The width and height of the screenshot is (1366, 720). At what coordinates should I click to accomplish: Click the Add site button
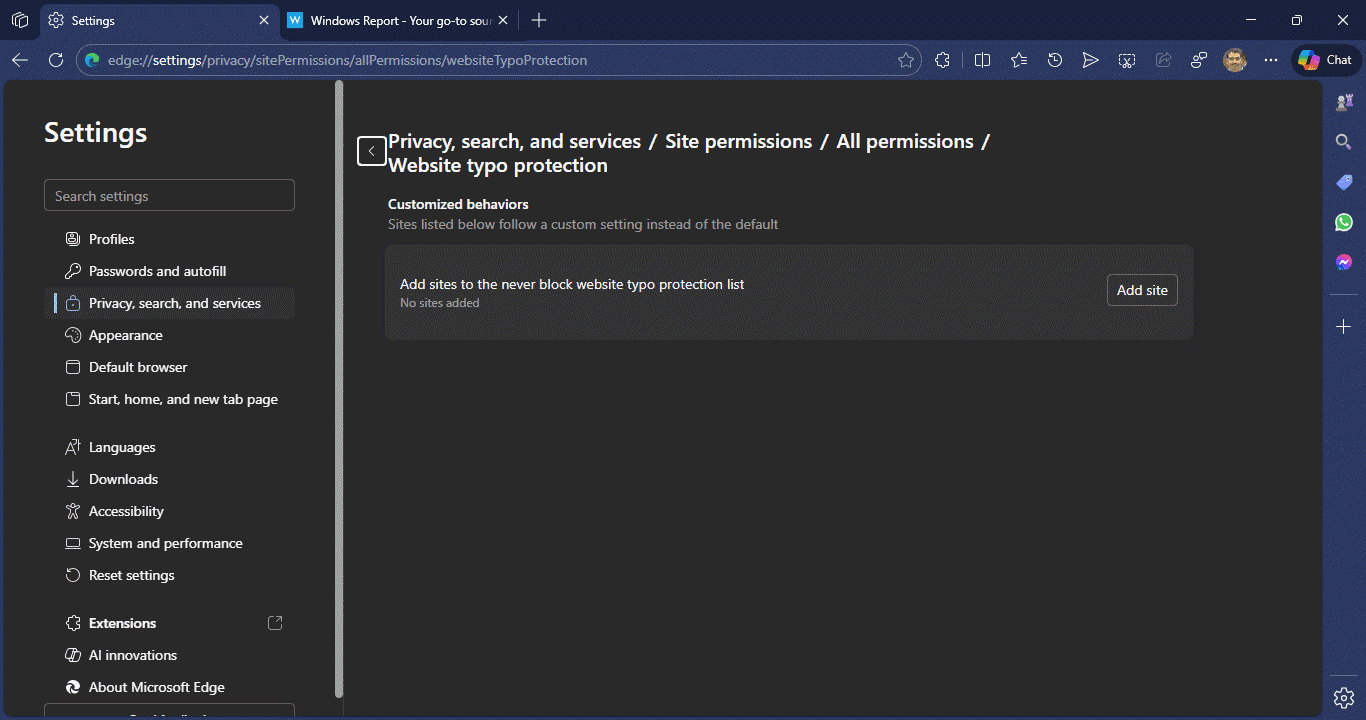coord(1142,290)
